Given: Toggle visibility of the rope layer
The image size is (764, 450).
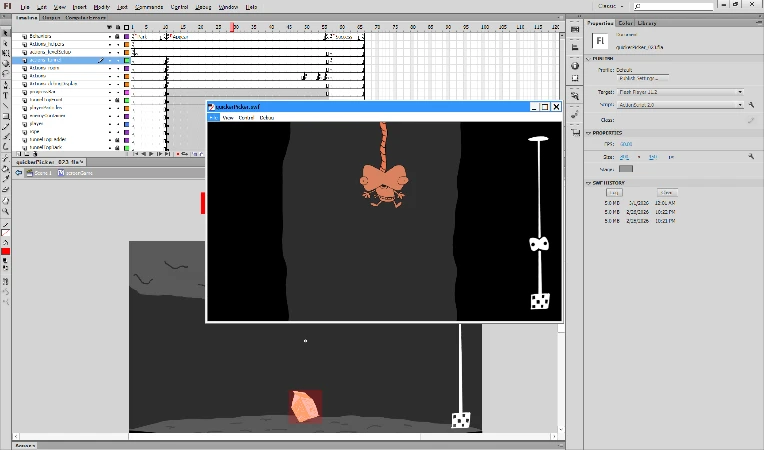Looking at the screenshot, I should (110, 131).
